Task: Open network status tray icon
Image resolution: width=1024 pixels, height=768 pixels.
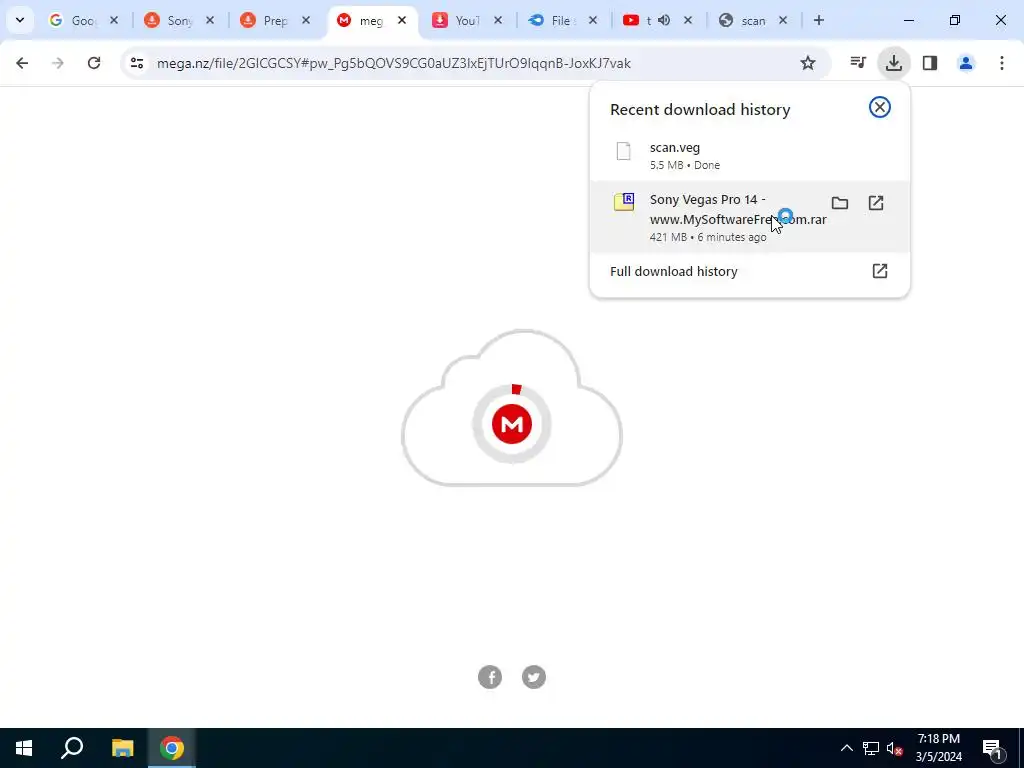Action: (x=871, y=748)
